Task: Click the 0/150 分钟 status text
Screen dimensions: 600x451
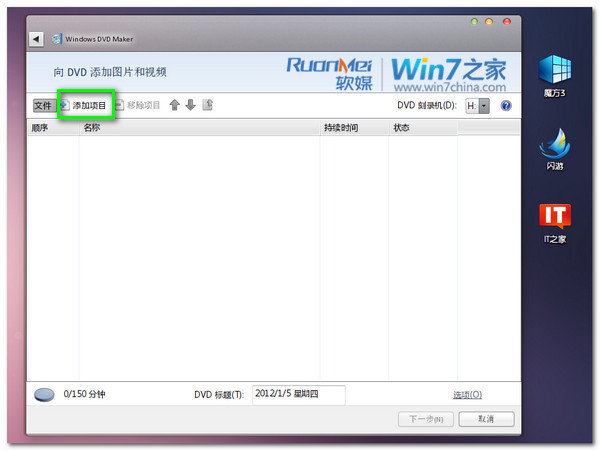Action: pos(84,394)
